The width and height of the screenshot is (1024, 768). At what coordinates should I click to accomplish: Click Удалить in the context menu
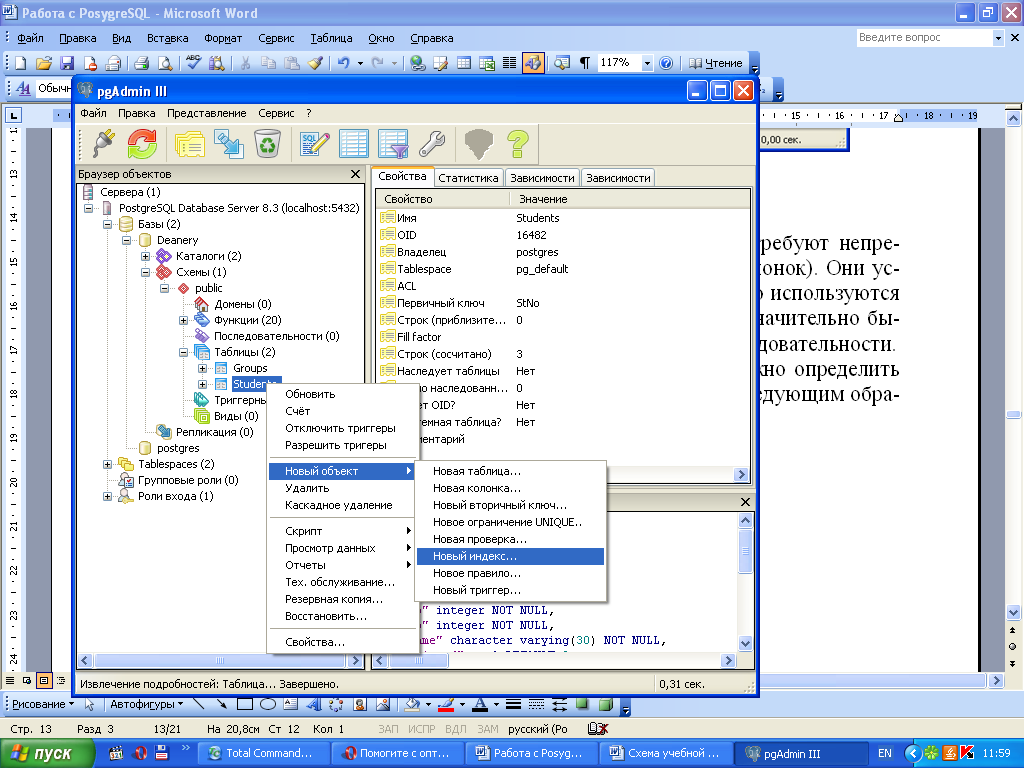tap(342, 488)
